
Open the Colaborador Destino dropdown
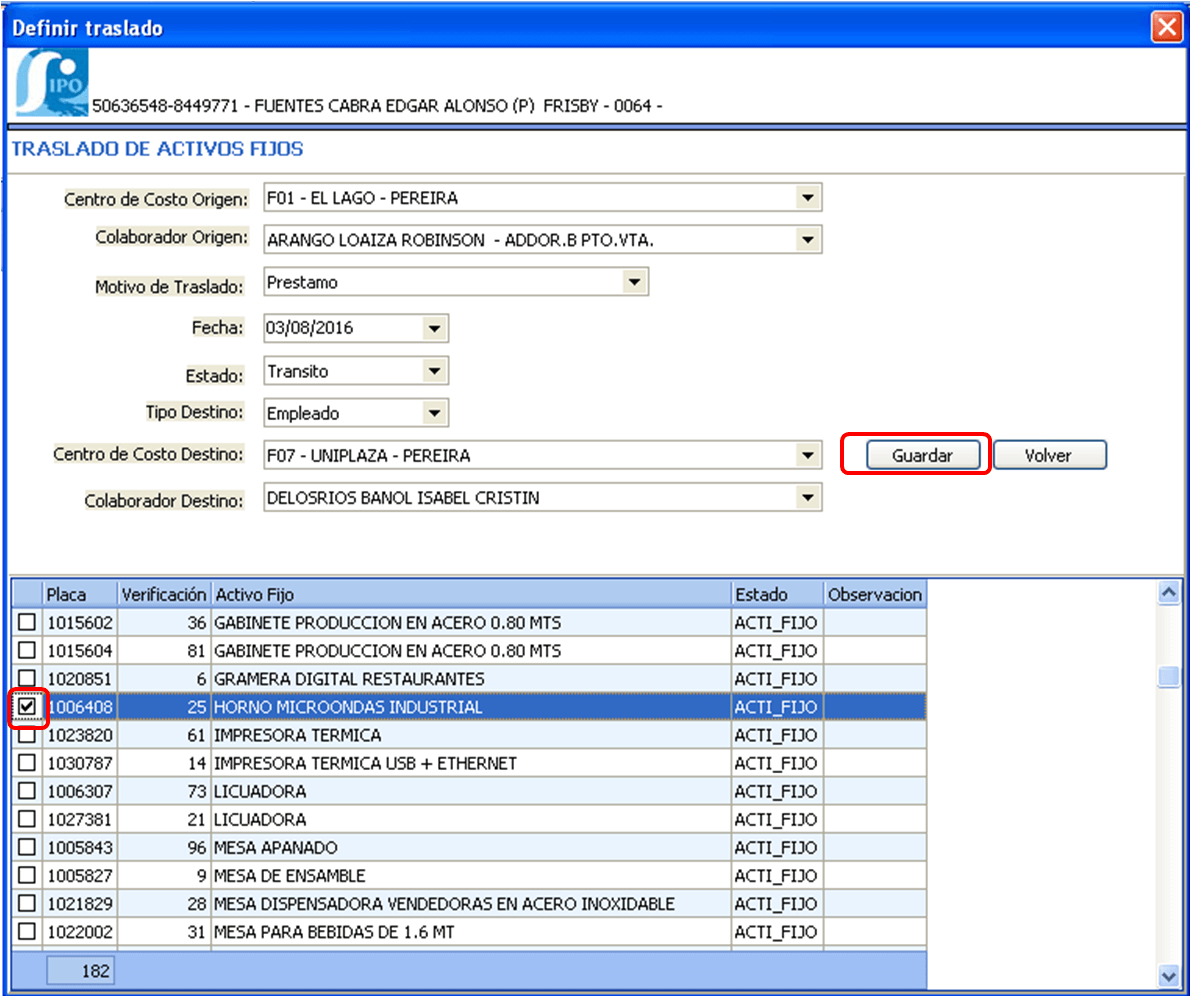(807, 498)
